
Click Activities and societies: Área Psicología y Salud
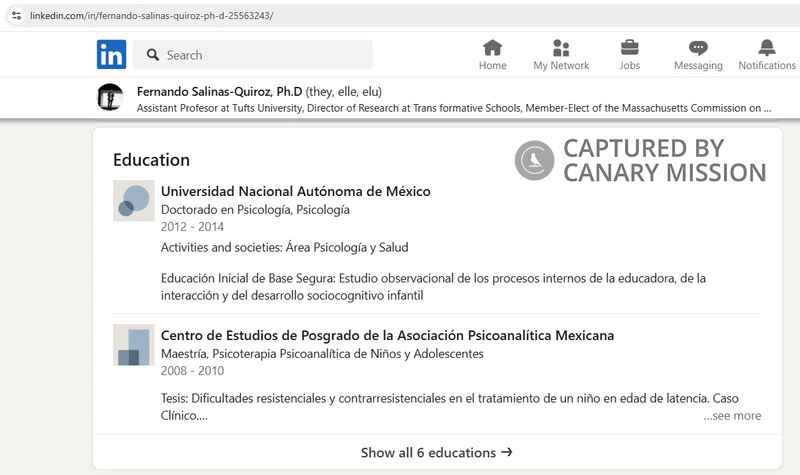pyautogui.click(x=285, y=247)
